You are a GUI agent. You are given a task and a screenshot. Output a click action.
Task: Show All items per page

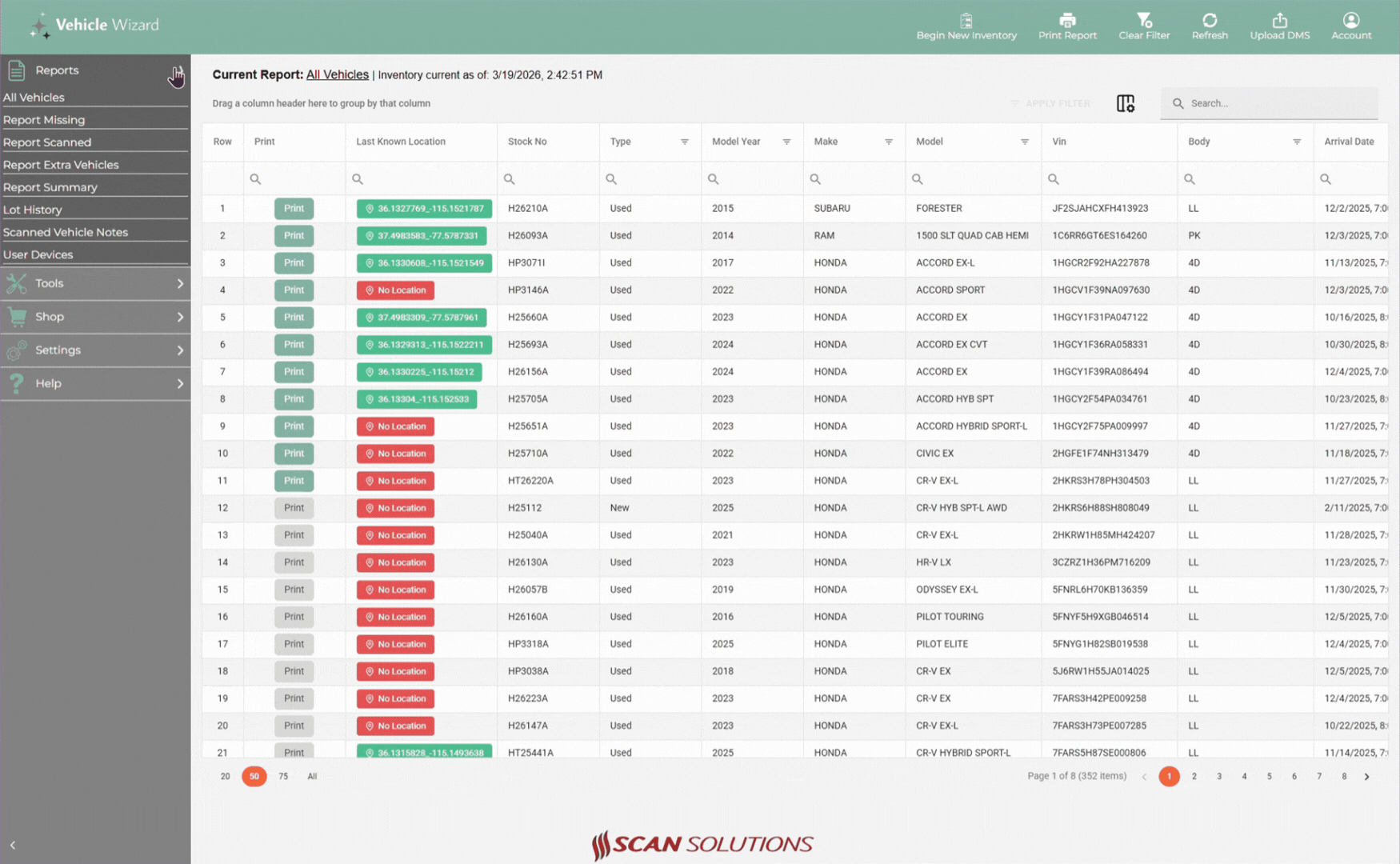click(x=312, y=776)
